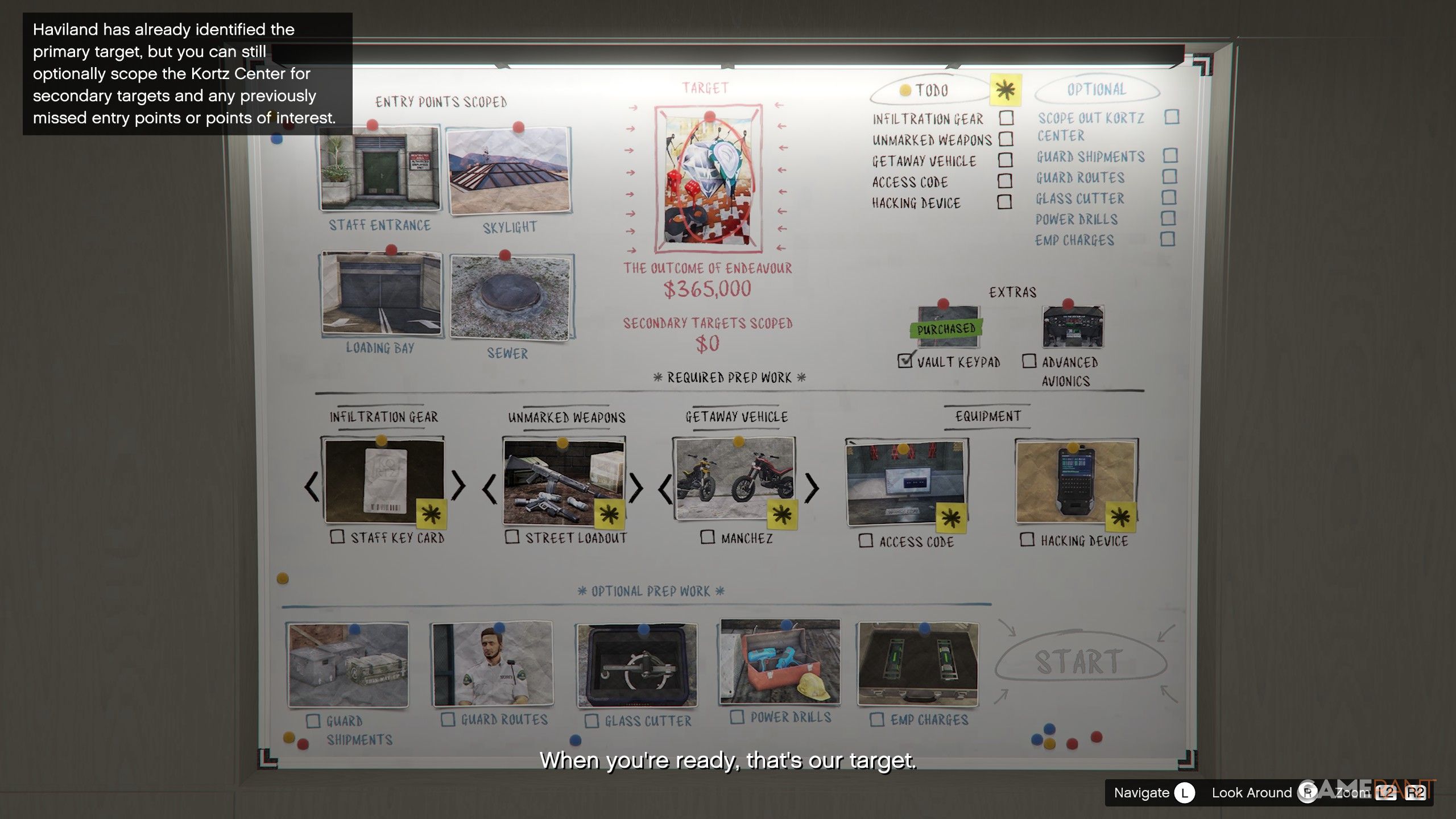Tick the Glass Cutter prep work checkbox
This screenshot has width=1456, height=819.
click(592, 721)
